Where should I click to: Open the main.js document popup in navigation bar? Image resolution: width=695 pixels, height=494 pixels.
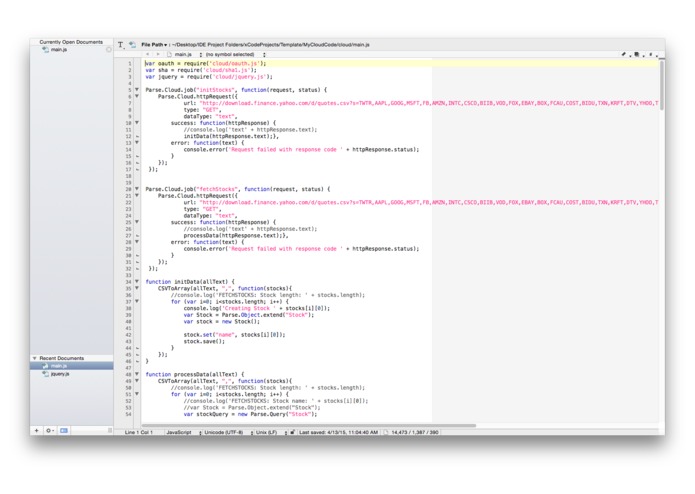[185, 54]
